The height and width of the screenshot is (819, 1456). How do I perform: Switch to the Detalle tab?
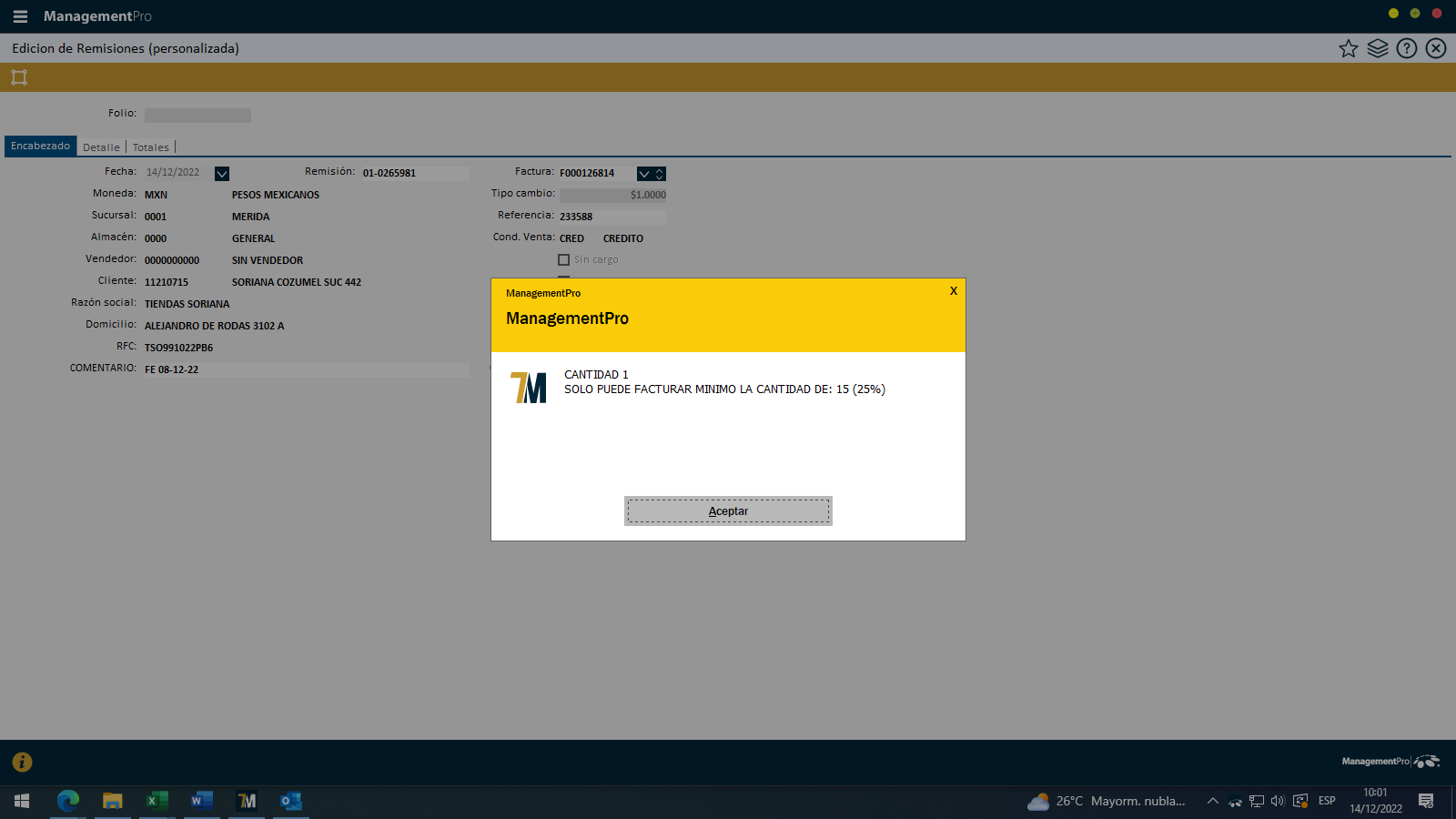click(x=101, y=147)
